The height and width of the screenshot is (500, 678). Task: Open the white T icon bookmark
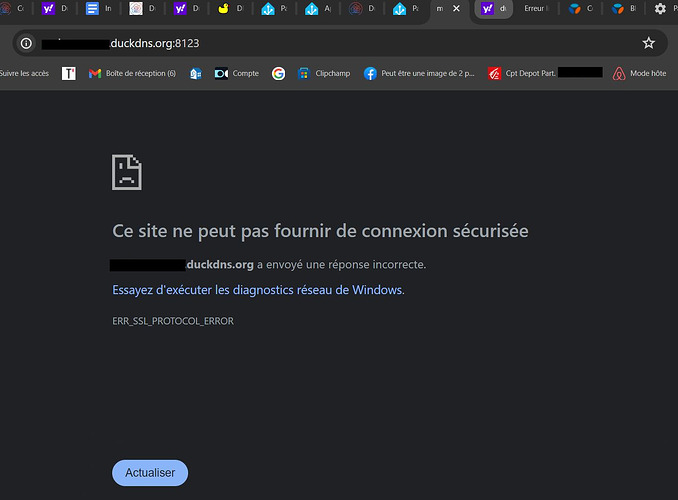coord(69,74)
